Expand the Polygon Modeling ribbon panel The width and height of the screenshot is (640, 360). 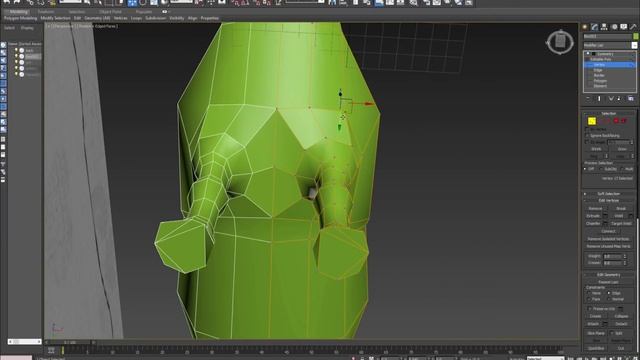[x=20, y=18]
